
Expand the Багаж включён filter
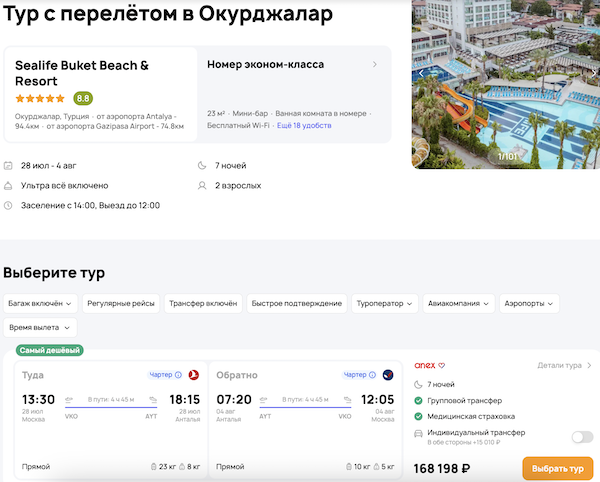click(x=40, y=303)
